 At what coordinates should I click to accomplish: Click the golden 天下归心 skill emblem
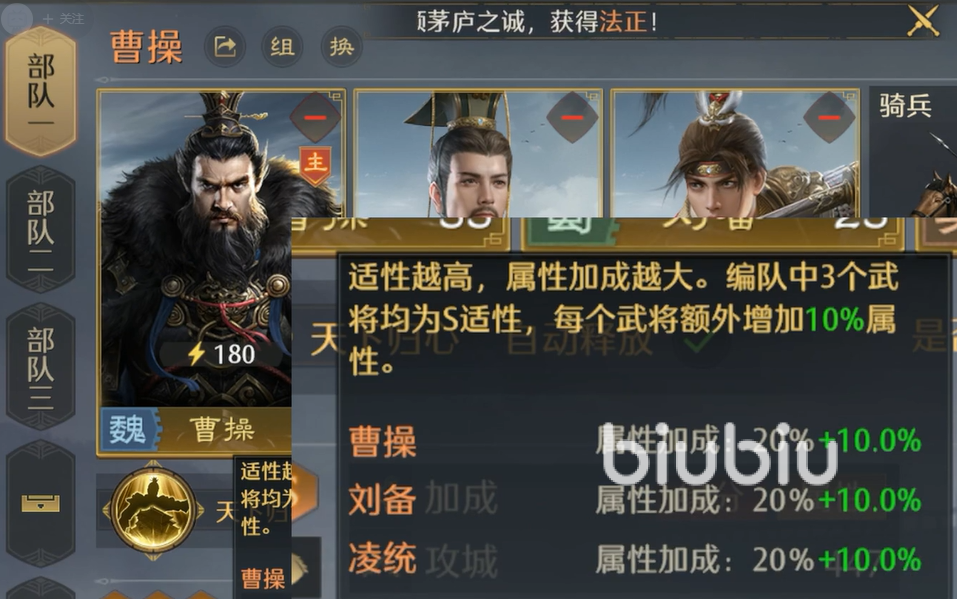[x=153, y=509]
